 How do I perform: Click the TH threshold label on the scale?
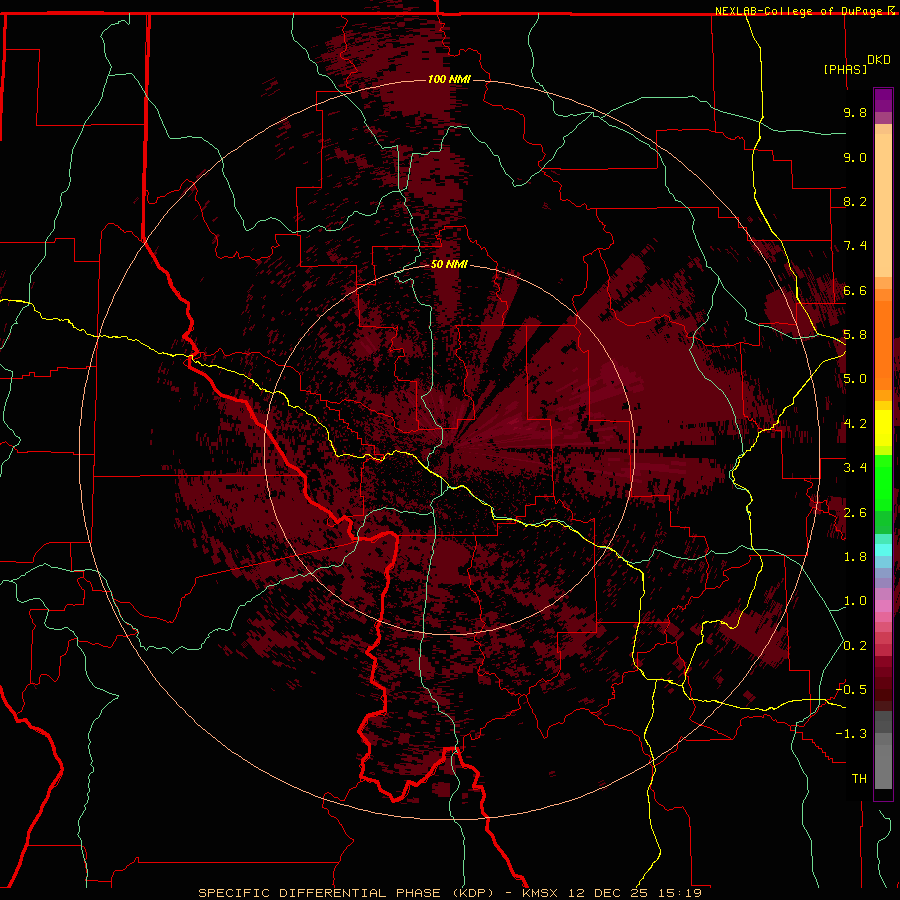[859, 779]
